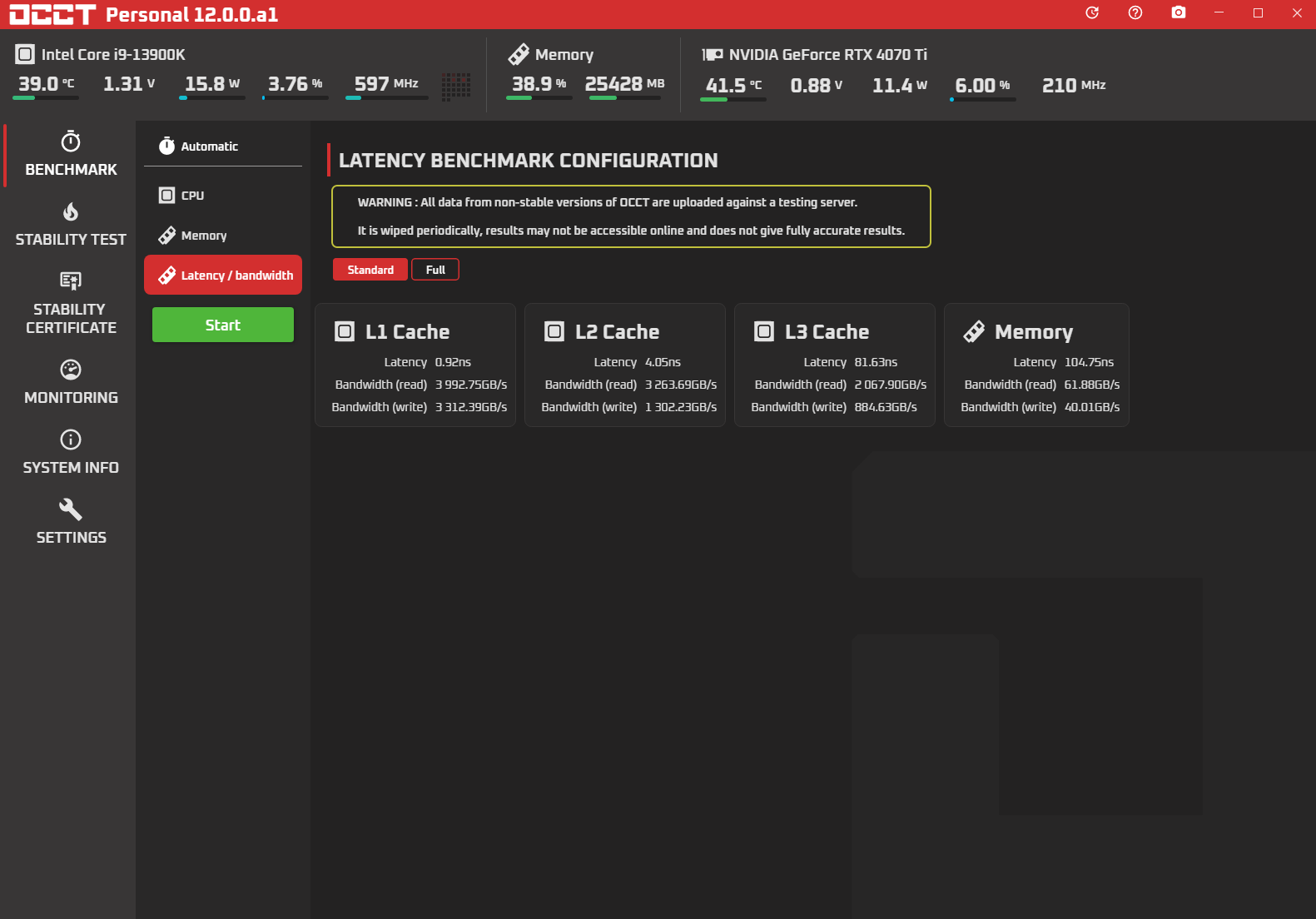Viewport: 1316px width, 919px height.
Task: Click the GPU voltage value 0.88 V
Action: (x=817, y=86)
